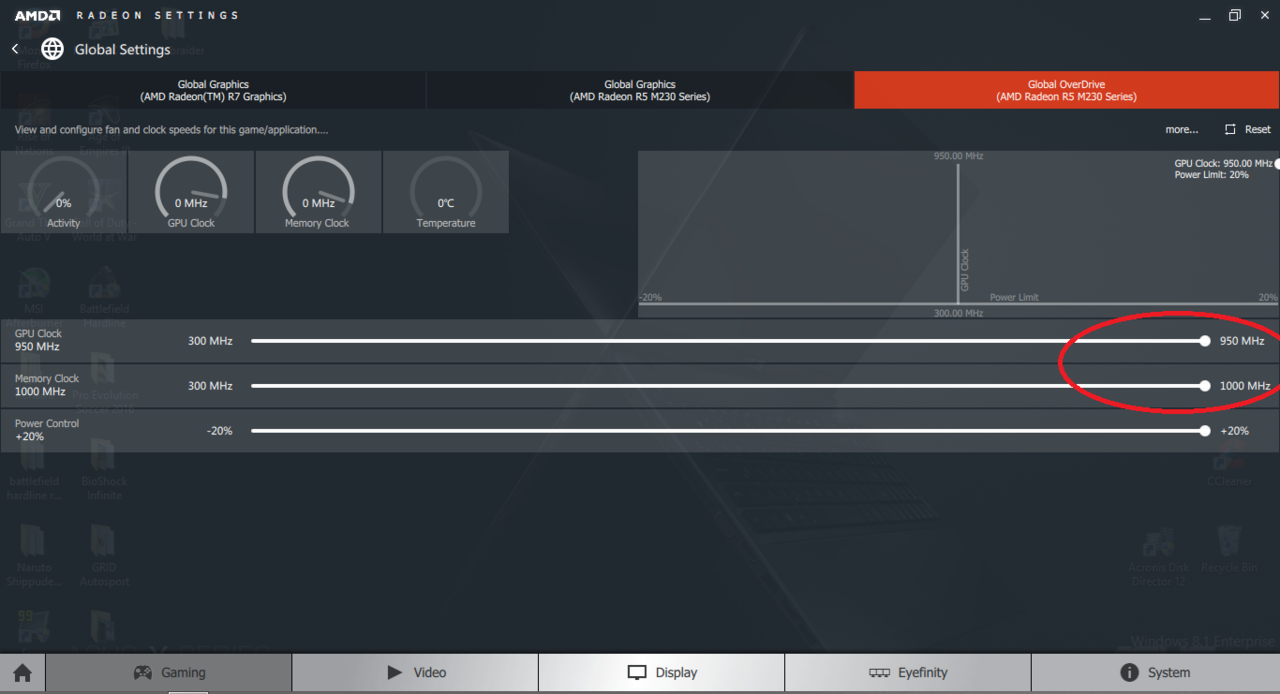Click the Reset square icon
This screenshot has height=694, width=1280.
pos(1230,130)
